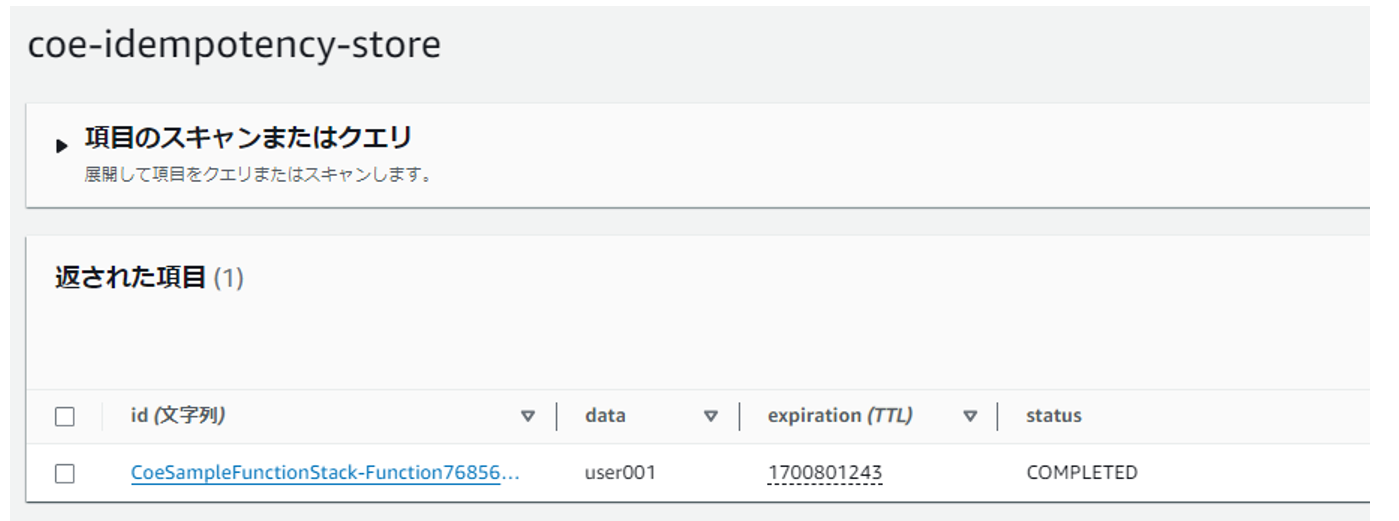Screen dimensions: 1399x521
Task: Click the divider between expiration and status columns
Action: point(998,416)
